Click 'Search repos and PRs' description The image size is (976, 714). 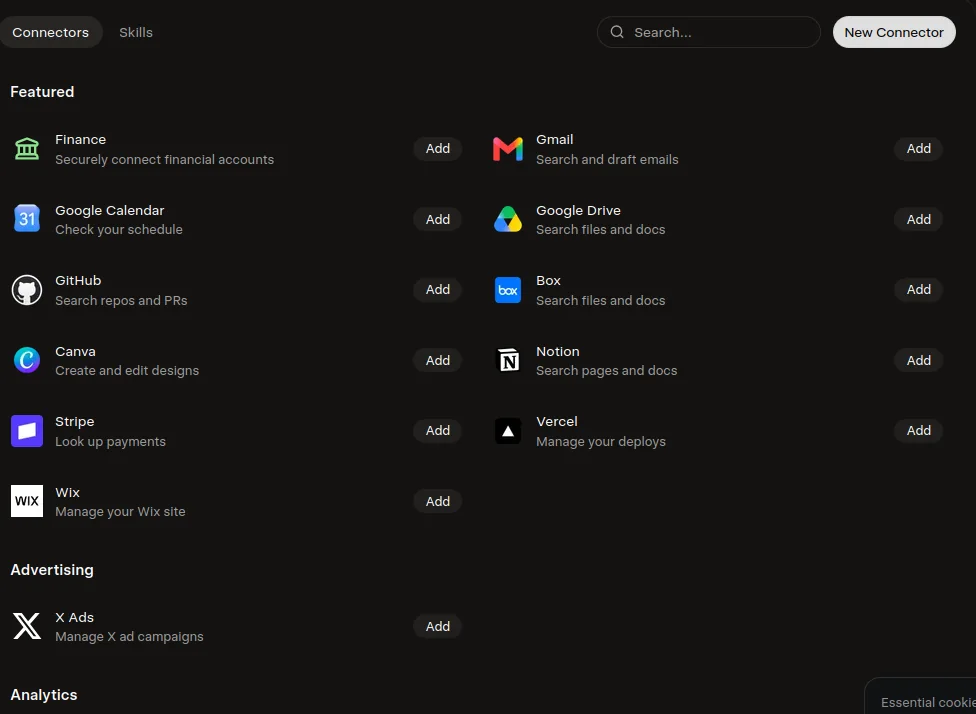click(121, 301)
